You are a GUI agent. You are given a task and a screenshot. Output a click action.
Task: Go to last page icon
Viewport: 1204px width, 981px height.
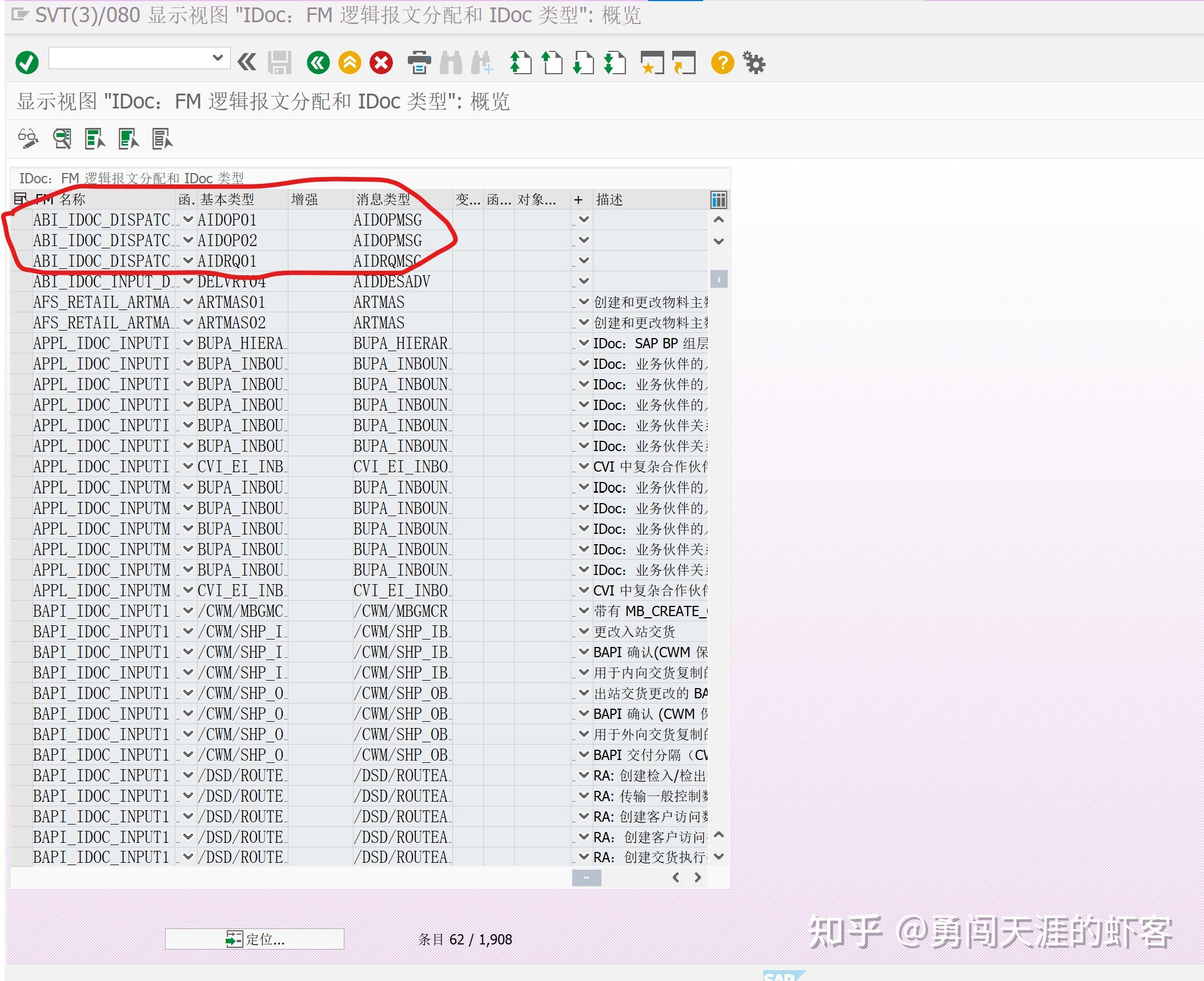(615, 62)
